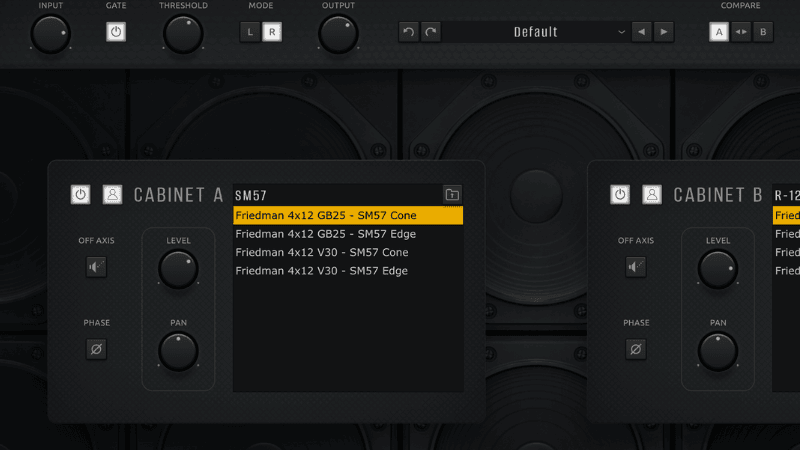Click Cabinet B microphone profile icon

[x=652, y=194]
